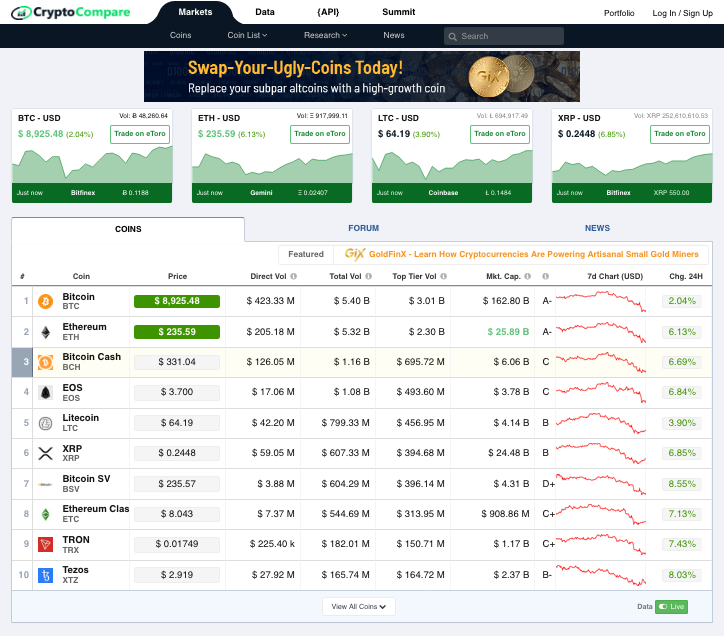Open the TRON red logo

coord(45,545)
